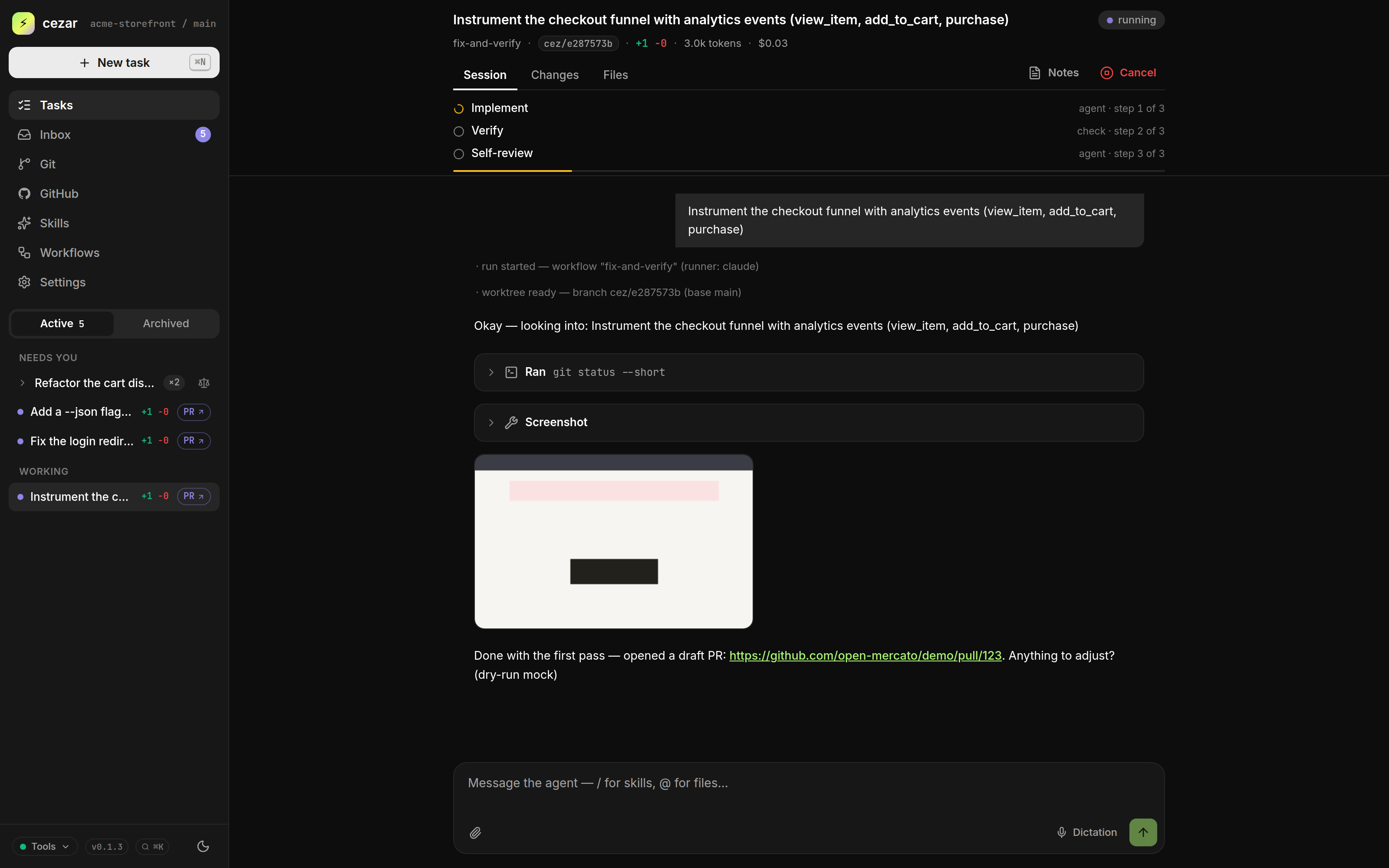This screenshot has height=868, width=1389.
Task: Open the Skills section
Action: coord(114,224)
